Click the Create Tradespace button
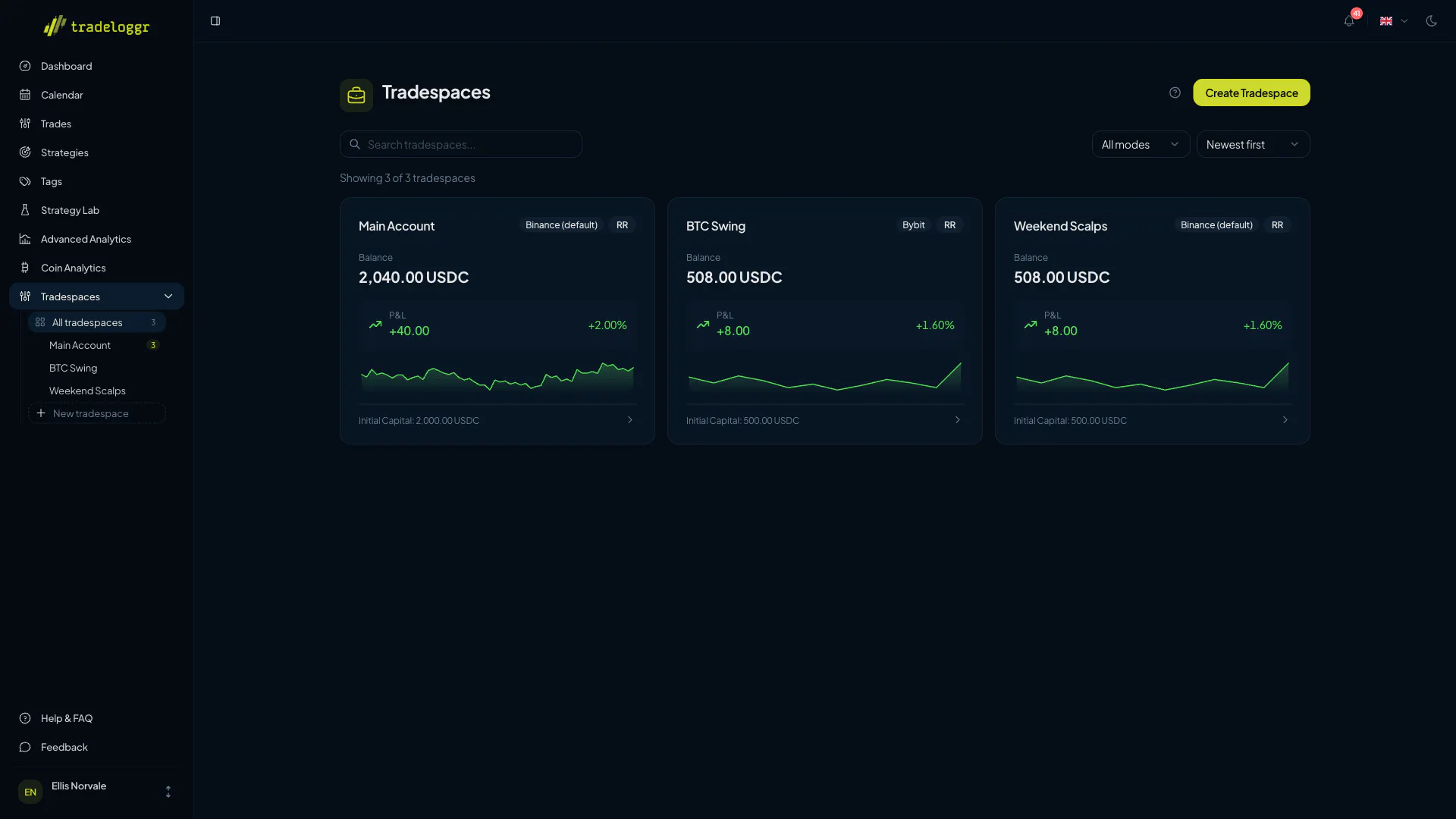The height and width of the screenshot is (819, 1456). [1251, 93]
